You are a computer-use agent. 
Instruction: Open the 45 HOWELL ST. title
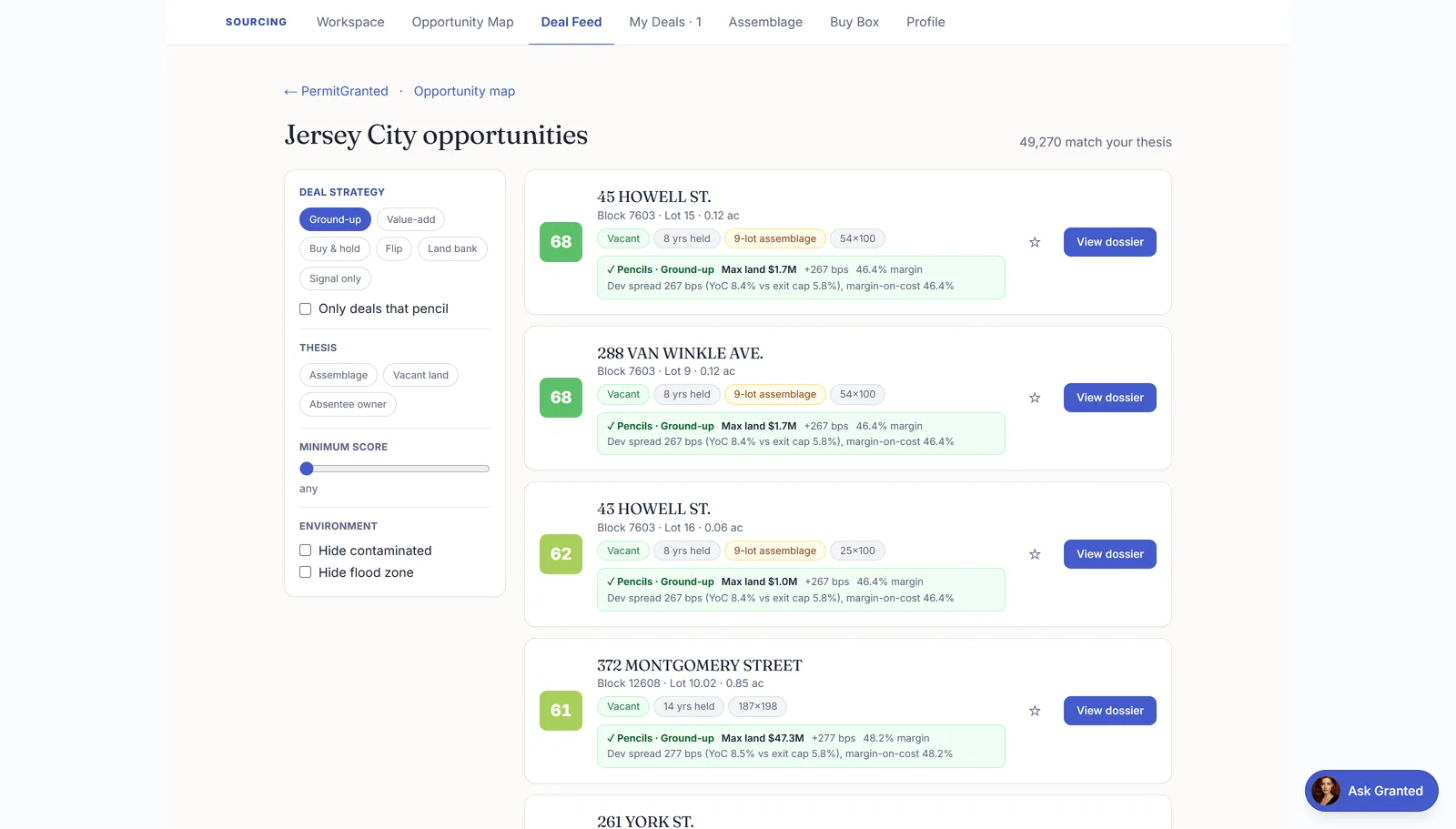(x=653, y=197)
